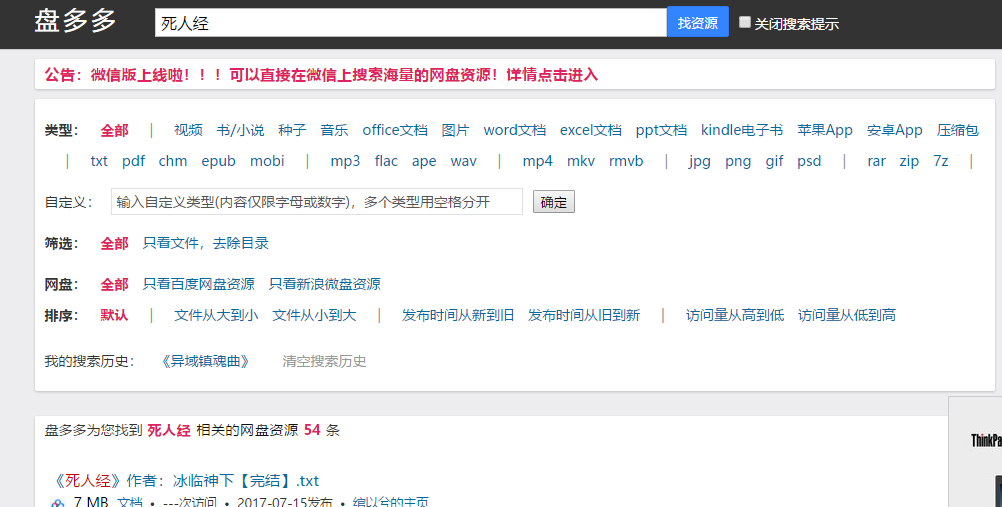Choose the rar archive format
The image size is (1002, 507).
click(877, 161)
